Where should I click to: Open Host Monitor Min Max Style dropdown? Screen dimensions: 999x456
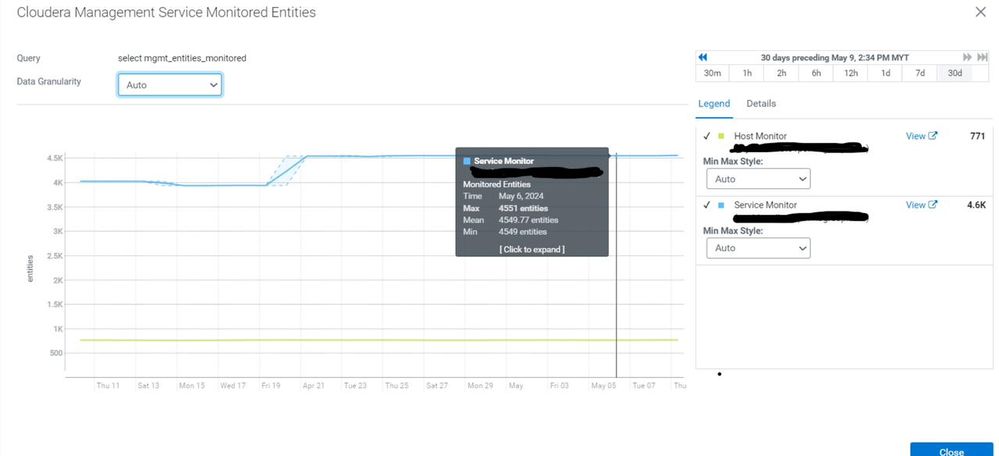758,179
